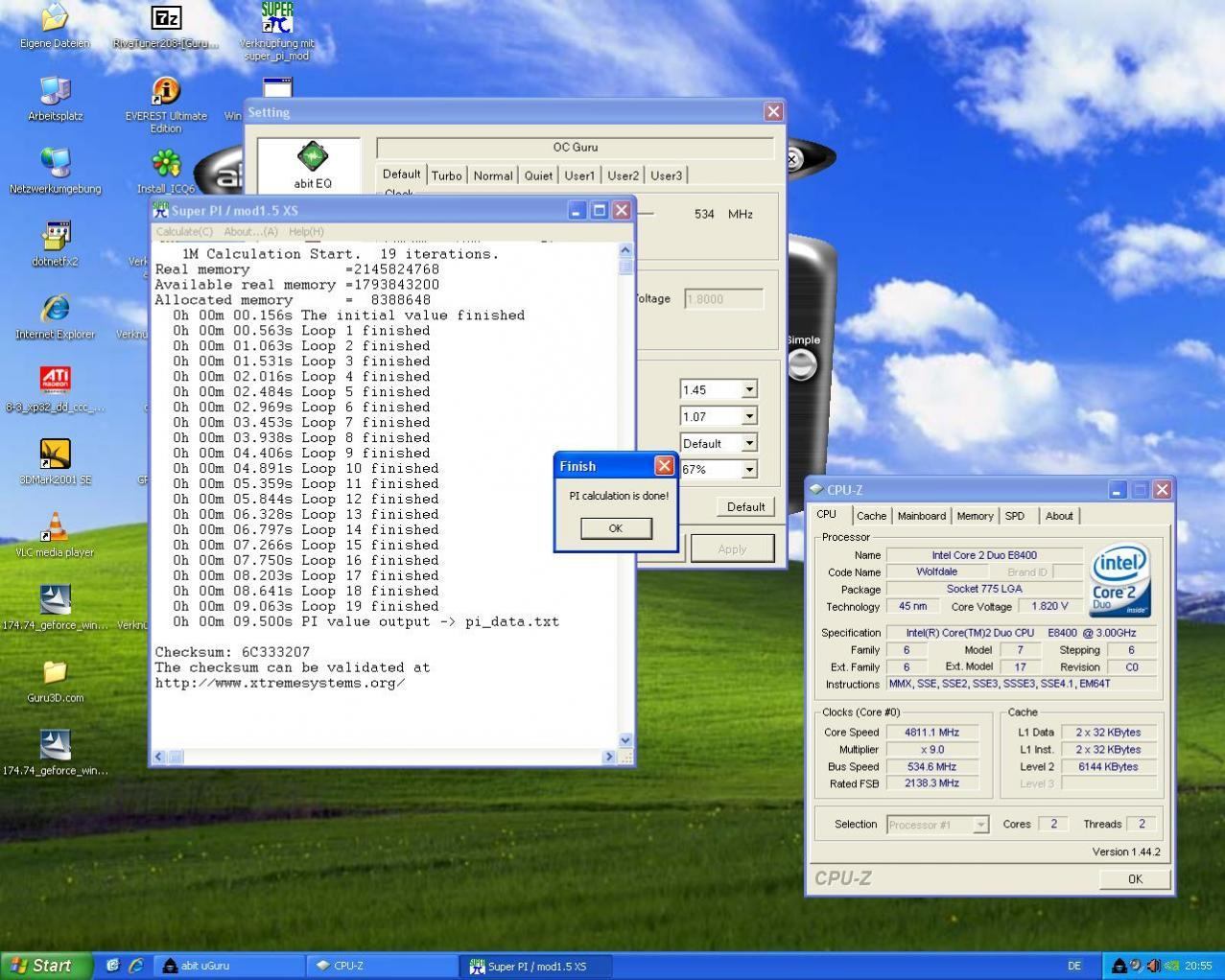Image resolution: width=1225 pixels, height=980 pixels.
Task: Switch to abit uGuru taskbar item
Action: coord(230,966)
